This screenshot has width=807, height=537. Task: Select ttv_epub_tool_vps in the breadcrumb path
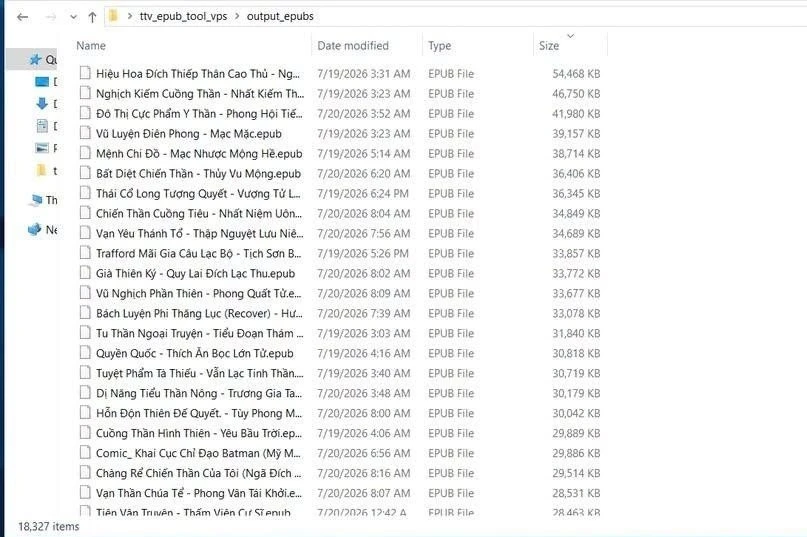[183, 16]
